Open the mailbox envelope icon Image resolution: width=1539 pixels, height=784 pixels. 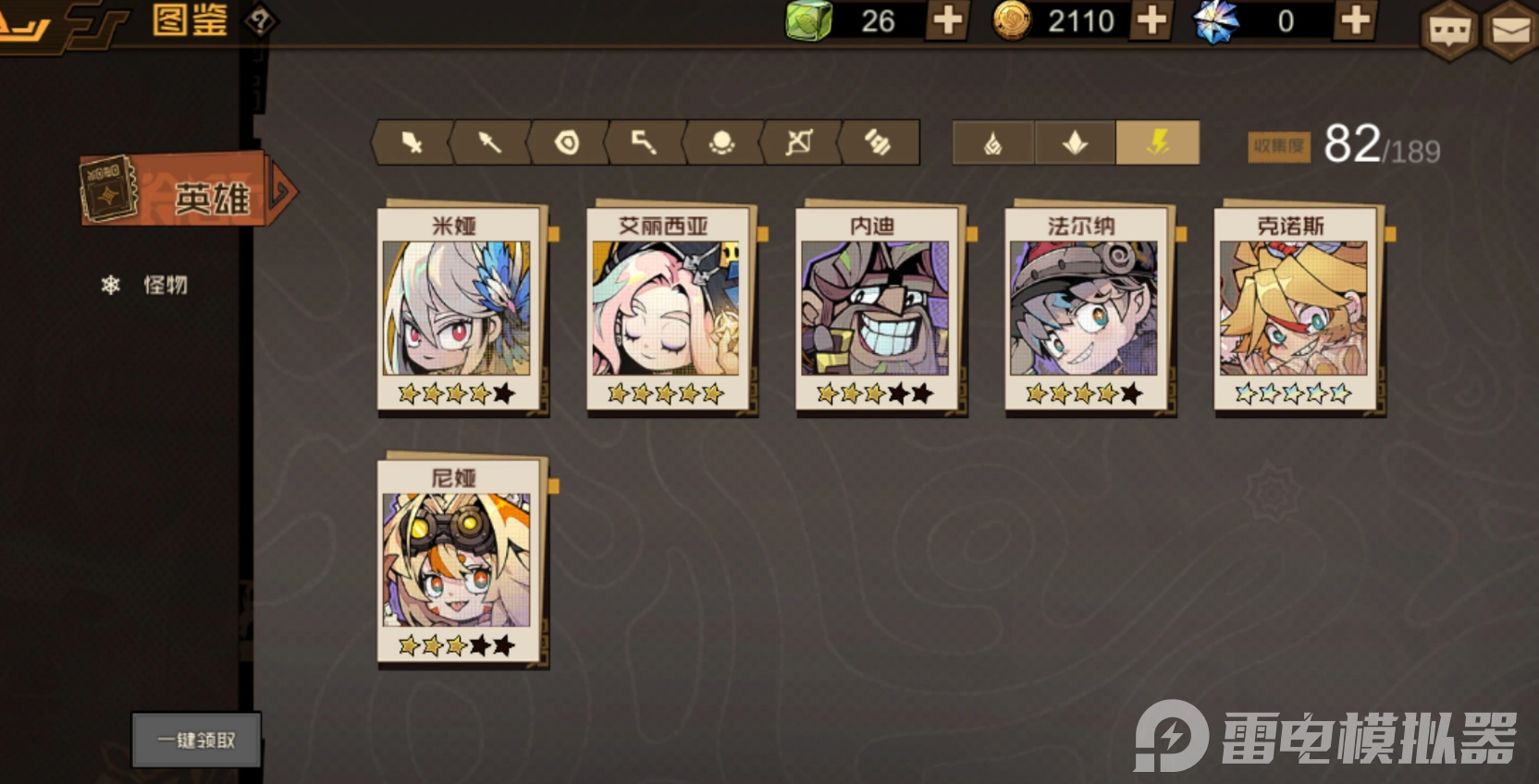[x=1511, y=31]
